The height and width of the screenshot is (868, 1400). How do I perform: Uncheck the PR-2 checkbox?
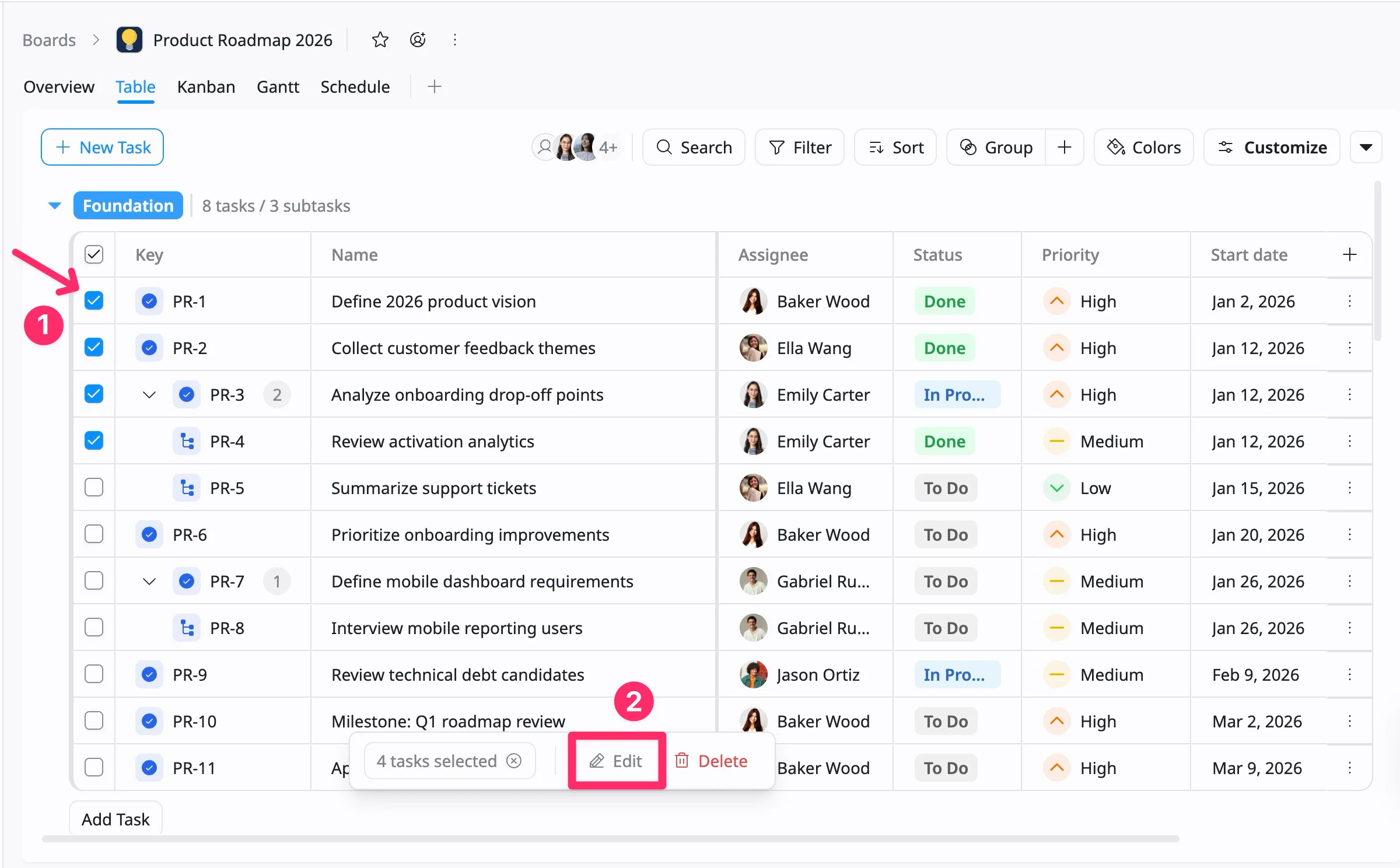tap(94, 348)
